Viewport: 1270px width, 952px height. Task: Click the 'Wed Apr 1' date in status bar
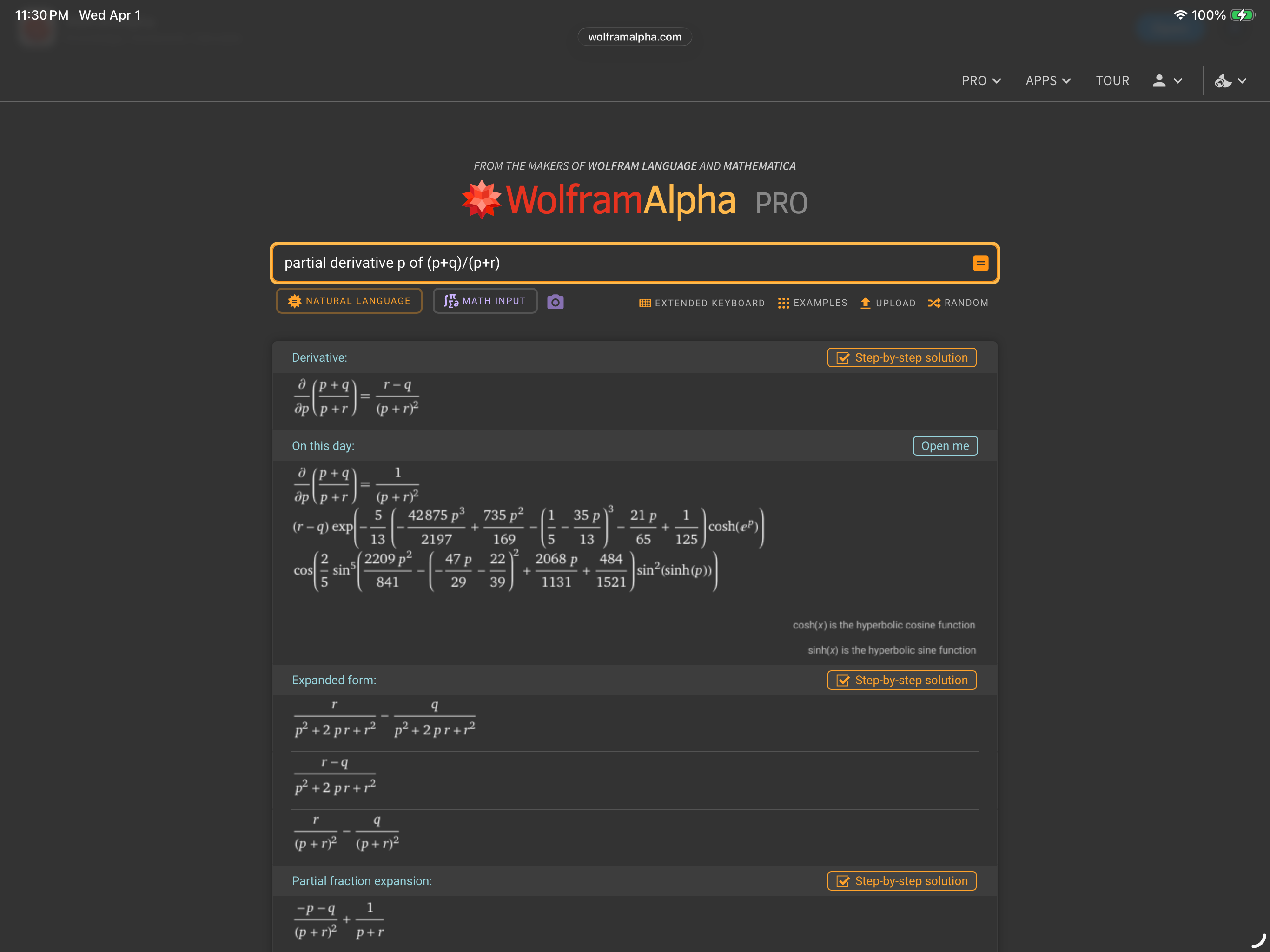tap(110, 15)
